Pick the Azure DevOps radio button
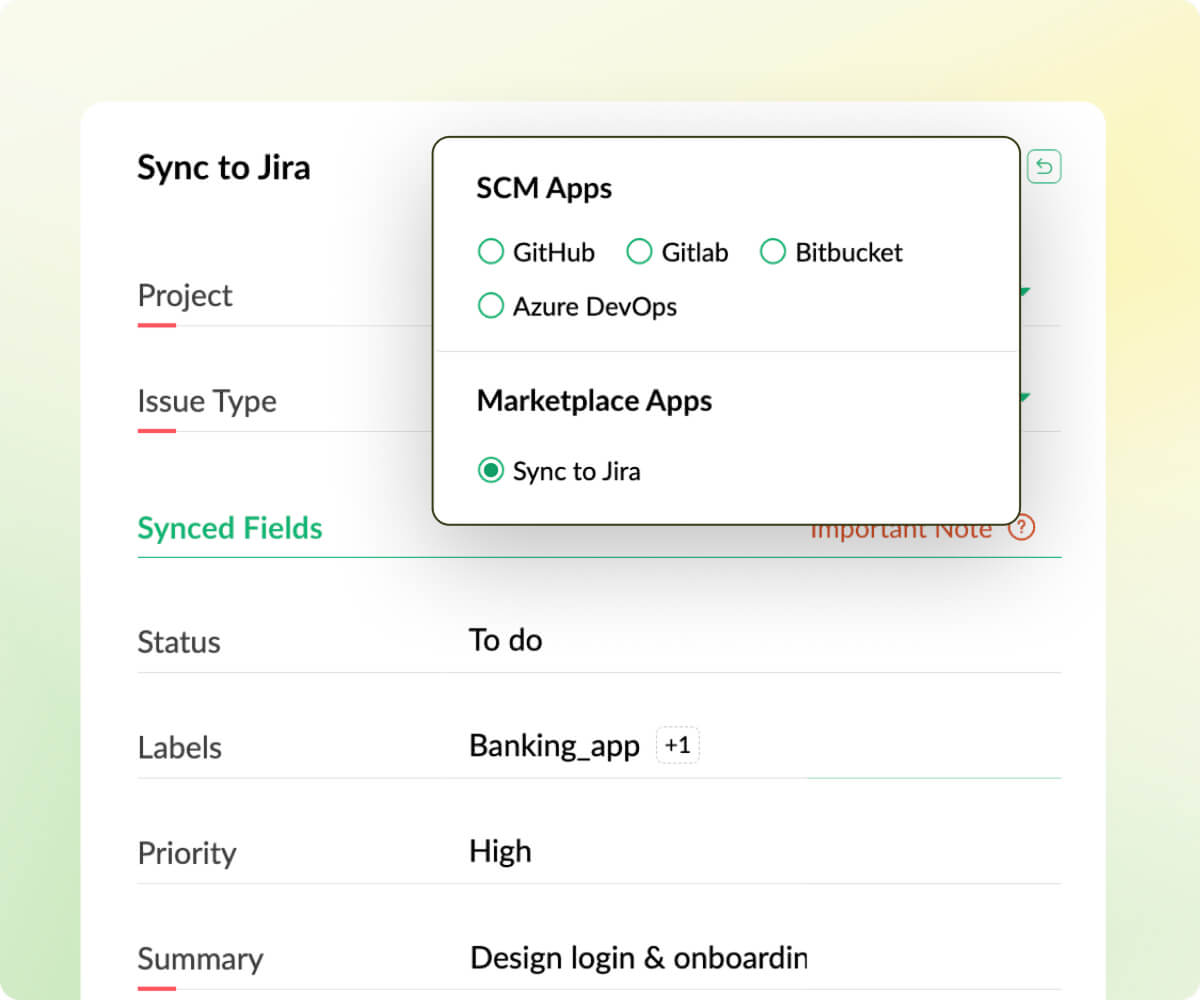 coord(490,306)
